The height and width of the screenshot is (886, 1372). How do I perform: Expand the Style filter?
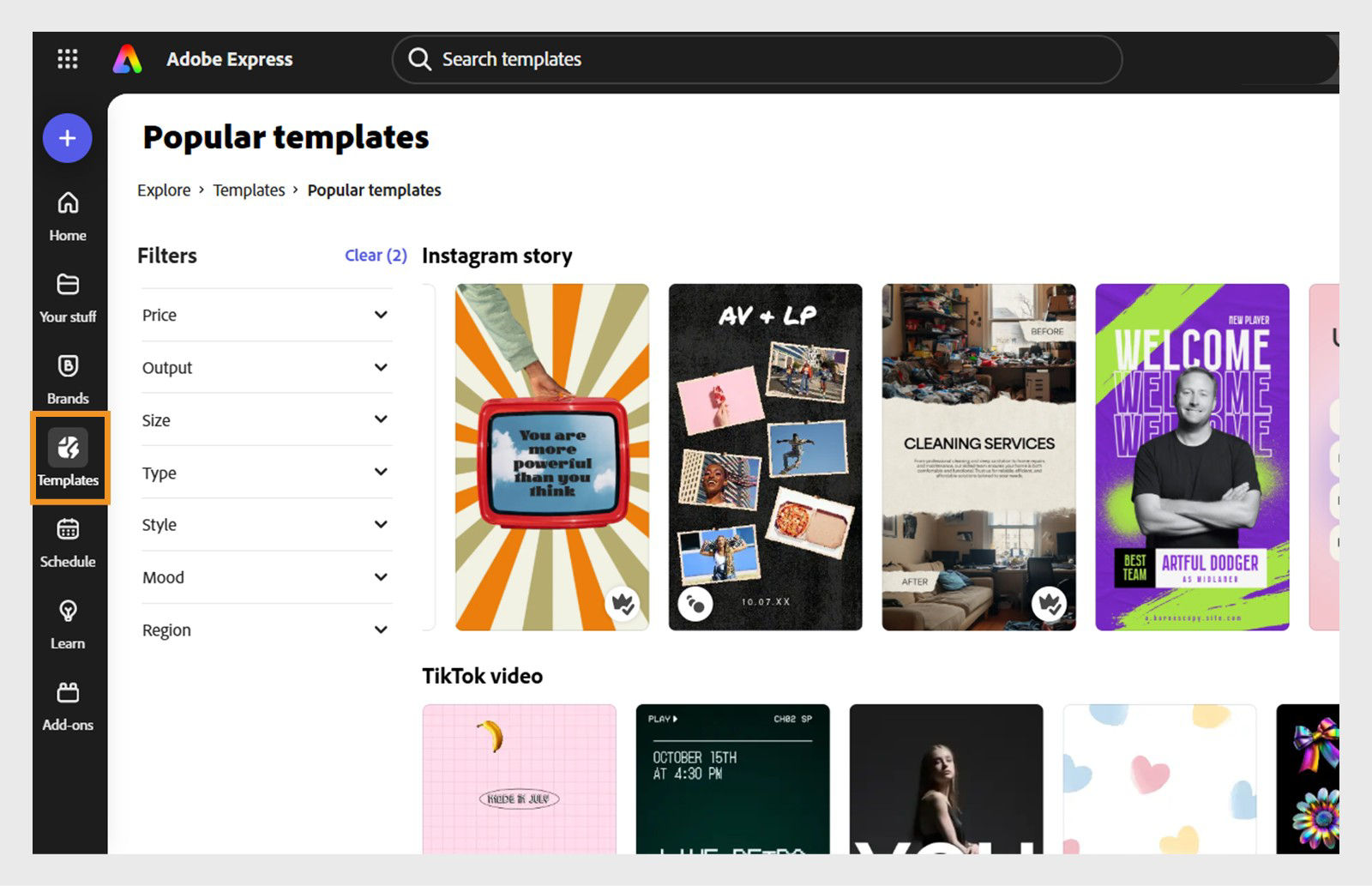pyautogui.click(x=266, y=525)
